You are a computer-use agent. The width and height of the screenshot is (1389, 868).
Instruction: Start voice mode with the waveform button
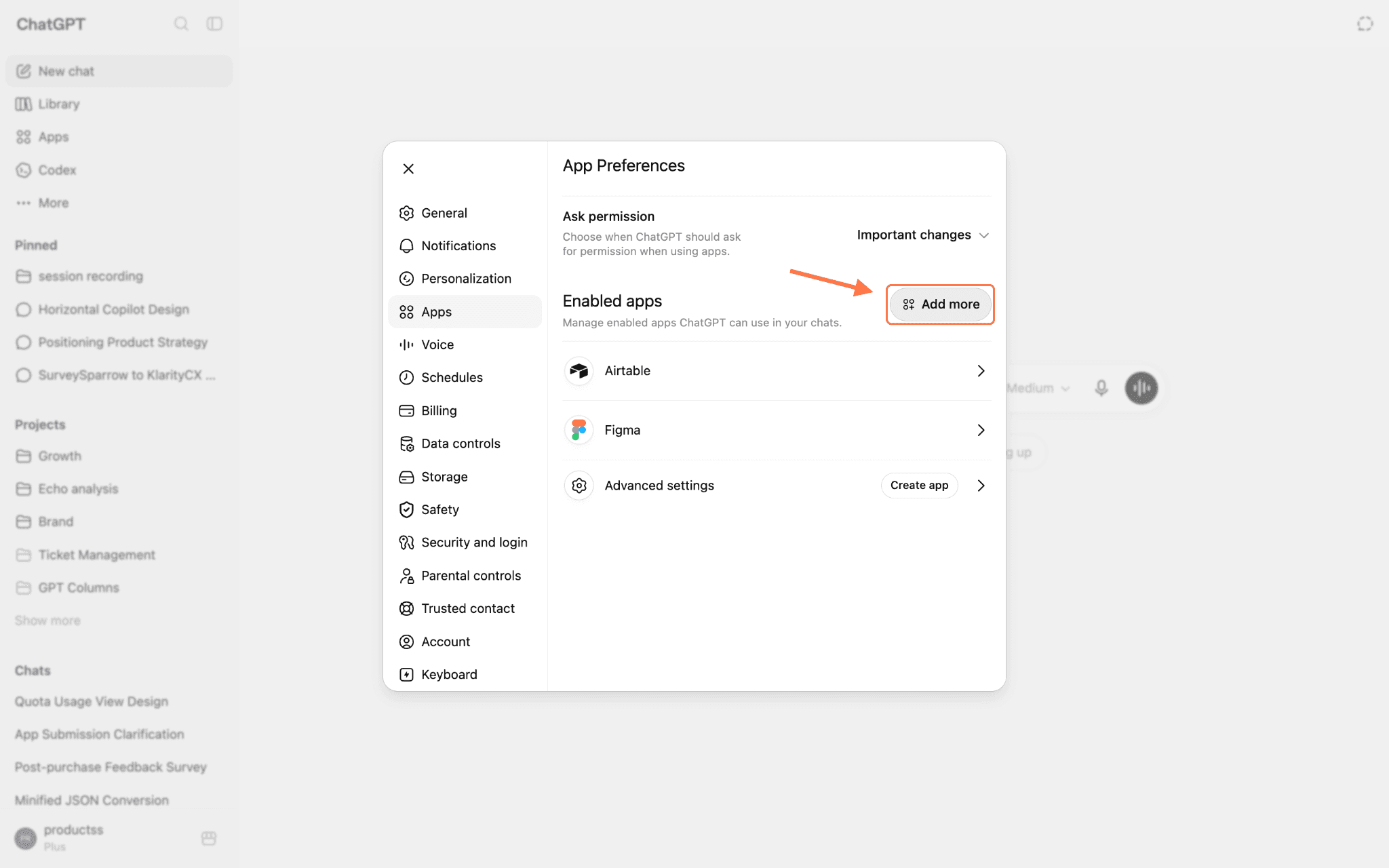pyautogui.click(x=1141, y=388)
